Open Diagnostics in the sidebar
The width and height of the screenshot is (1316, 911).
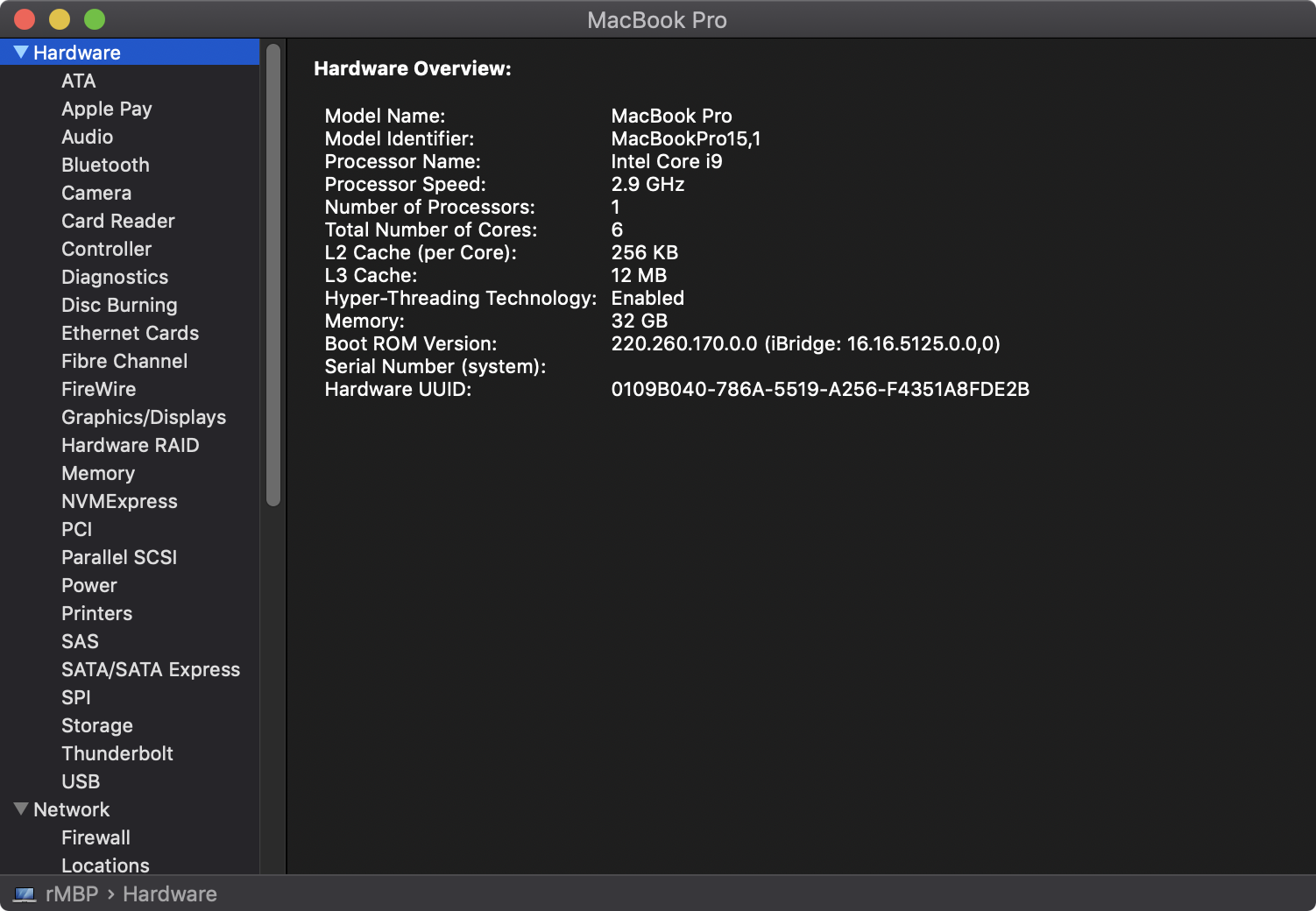tap(115, 277)
